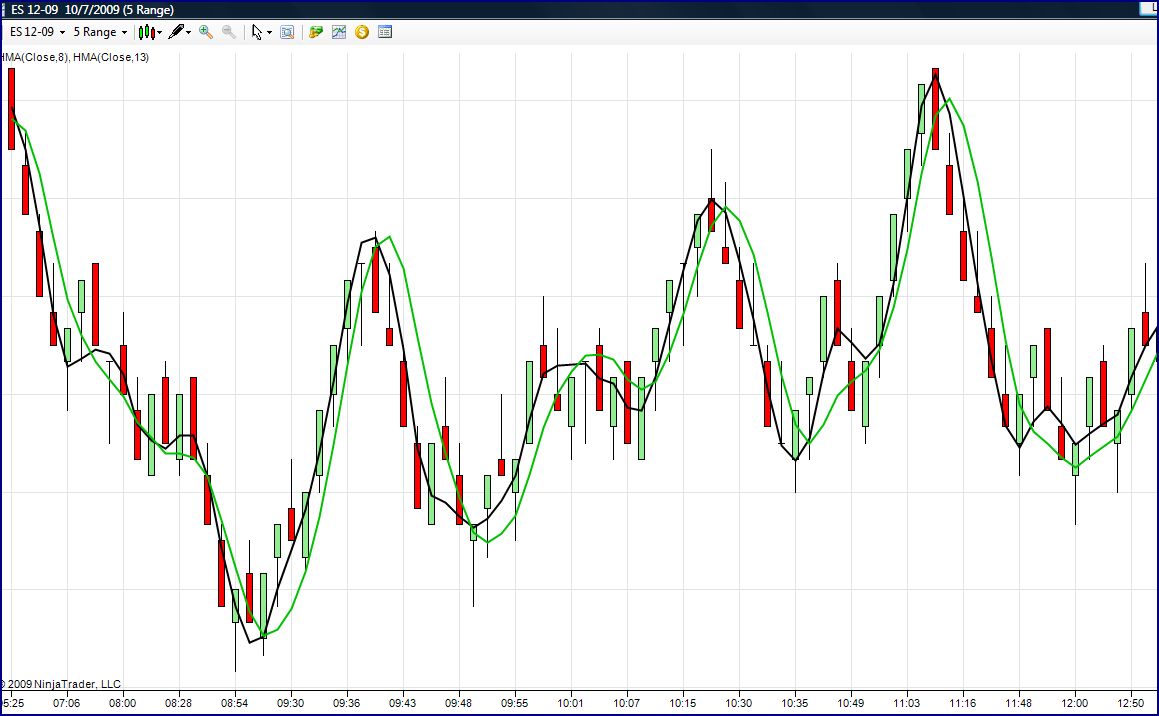Image resolution: width=1159 pixels, height=716 pixels.
Task: Click the 09:48 time axis label
Action: tap(458, 703)
